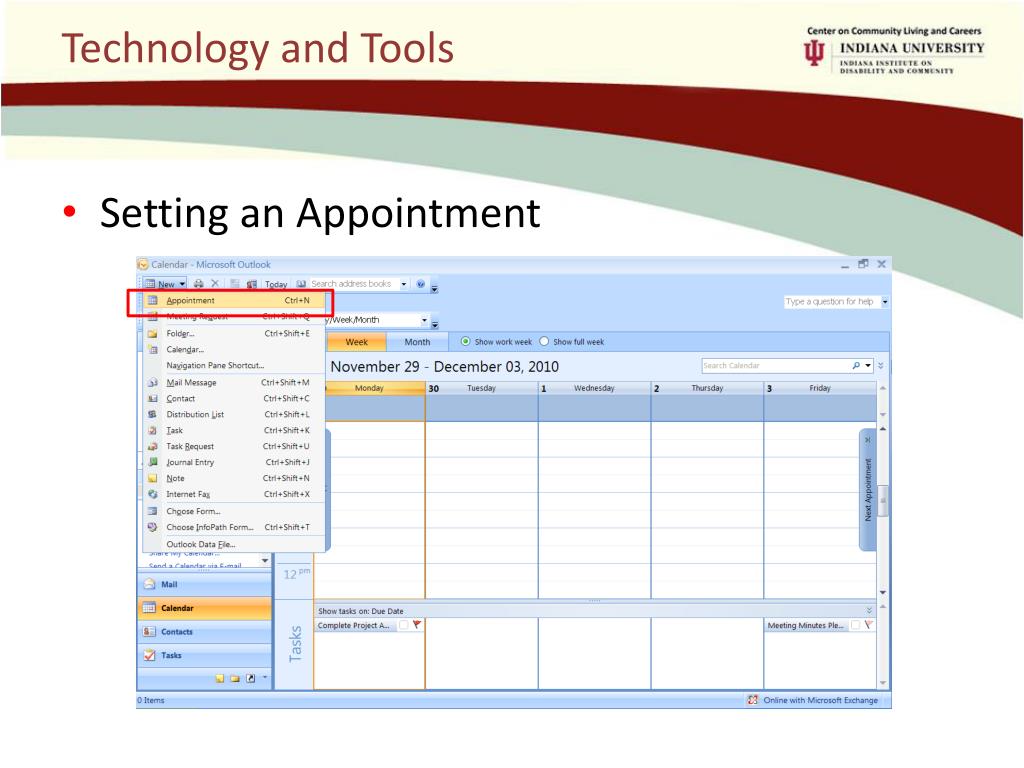Open the Contacts navigation button
The height and width of the screenshot is (768, 1024).
coord(204,632)
